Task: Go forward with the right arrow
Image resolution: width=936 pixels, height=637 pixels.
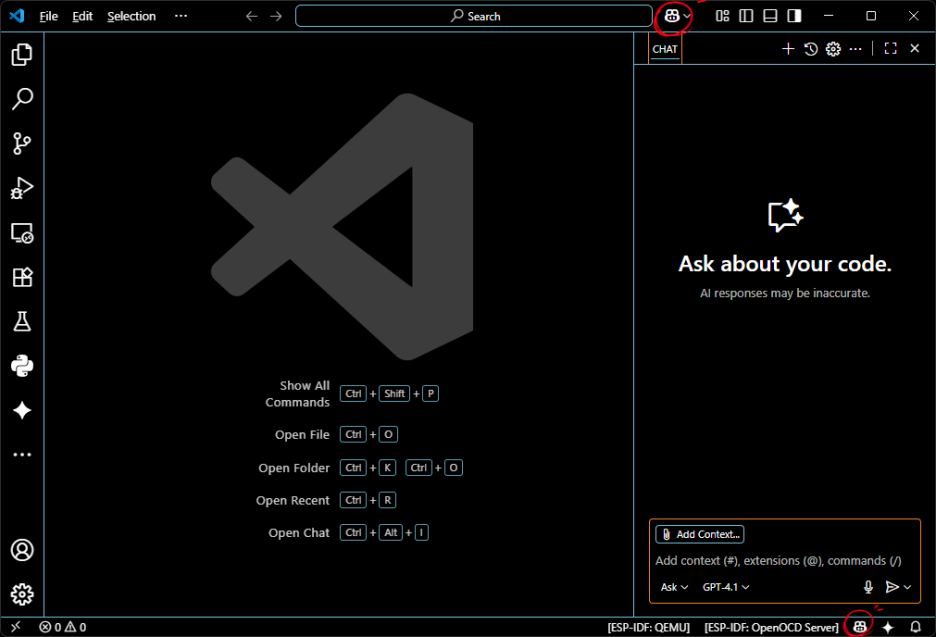Action: pos(276,16)
